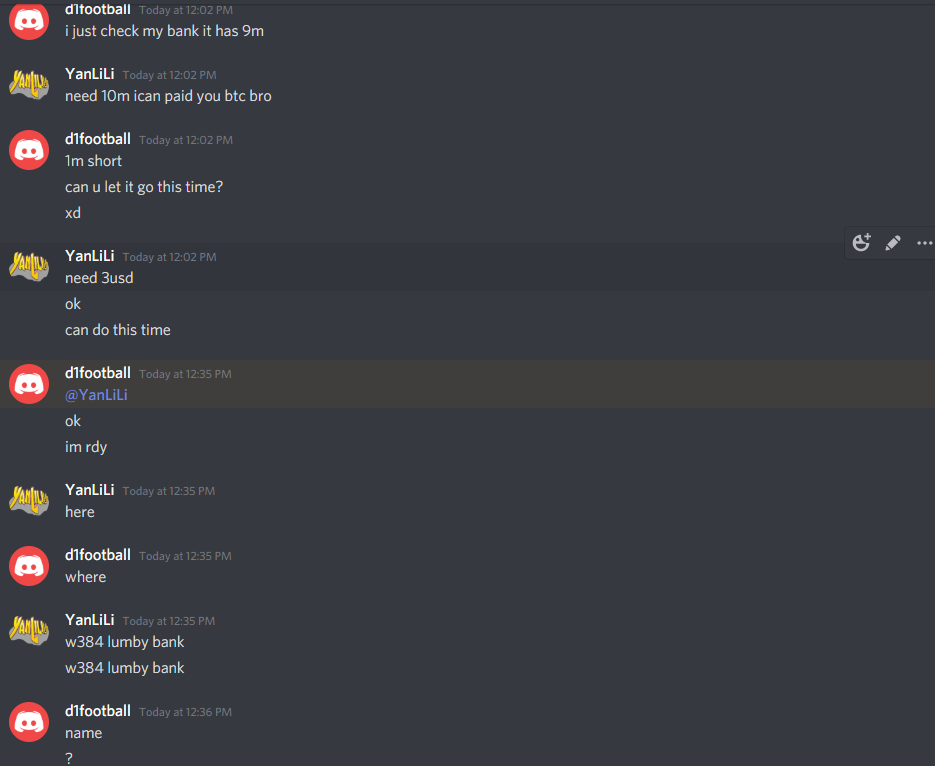The width and height of the screenshot is (935, 766).
Task: Open YanLiLi avatar beside 'need 10m' message
Action: [x=29, y=85]
